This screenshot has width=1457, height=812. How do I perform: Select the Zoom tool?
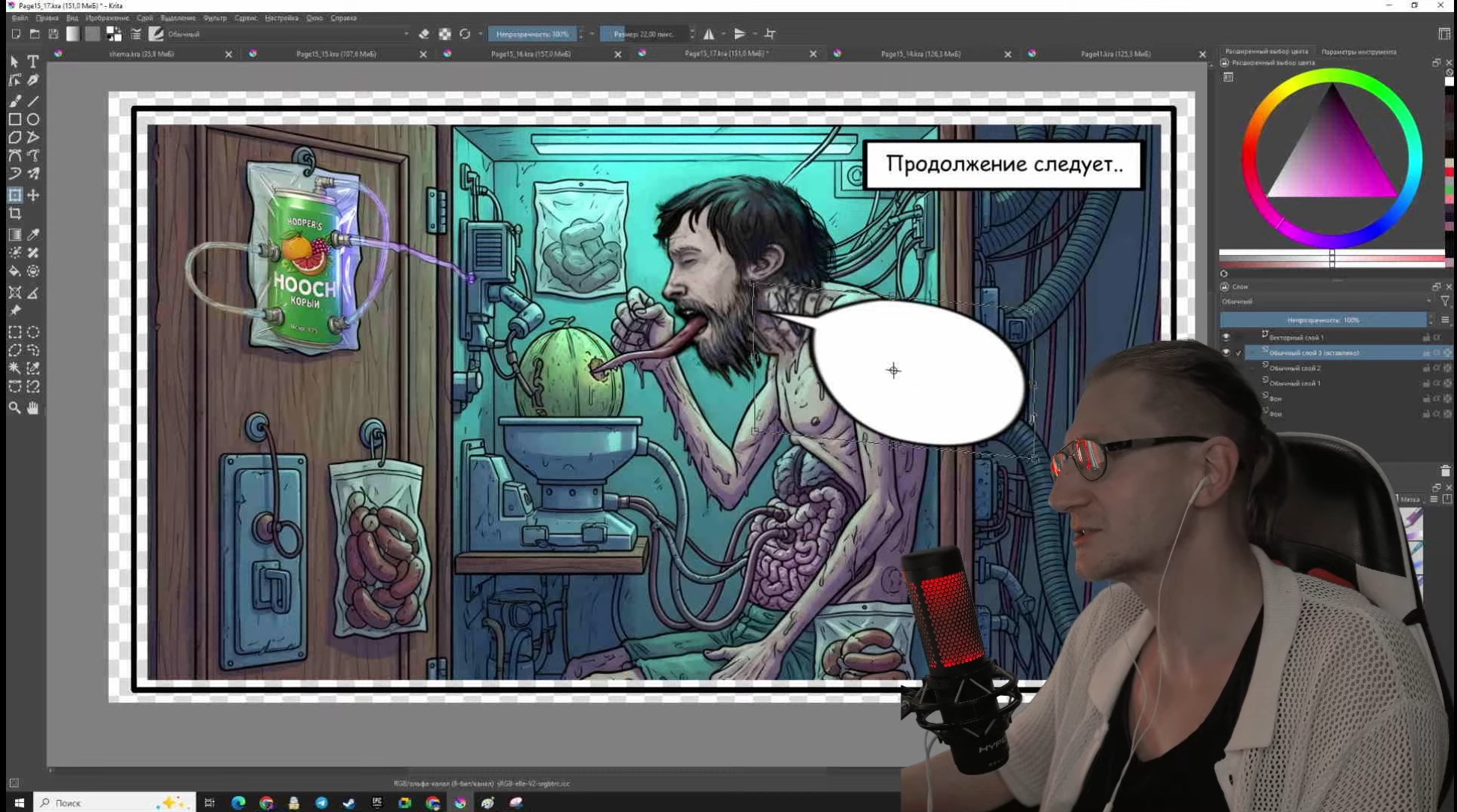[x=14, y=408]
